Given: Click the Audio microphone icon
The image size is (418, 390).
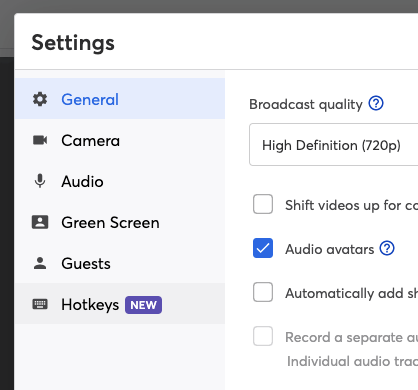Looking at the screenshot, I should pos(40,181).
